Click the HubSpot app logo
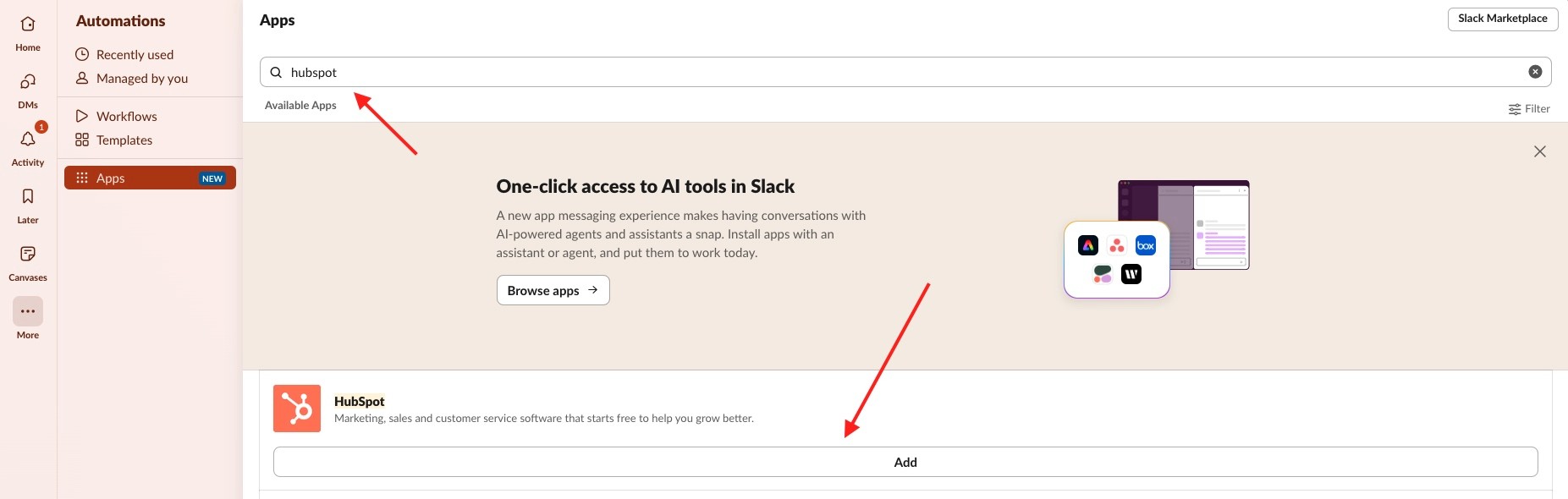 (297, 409)
